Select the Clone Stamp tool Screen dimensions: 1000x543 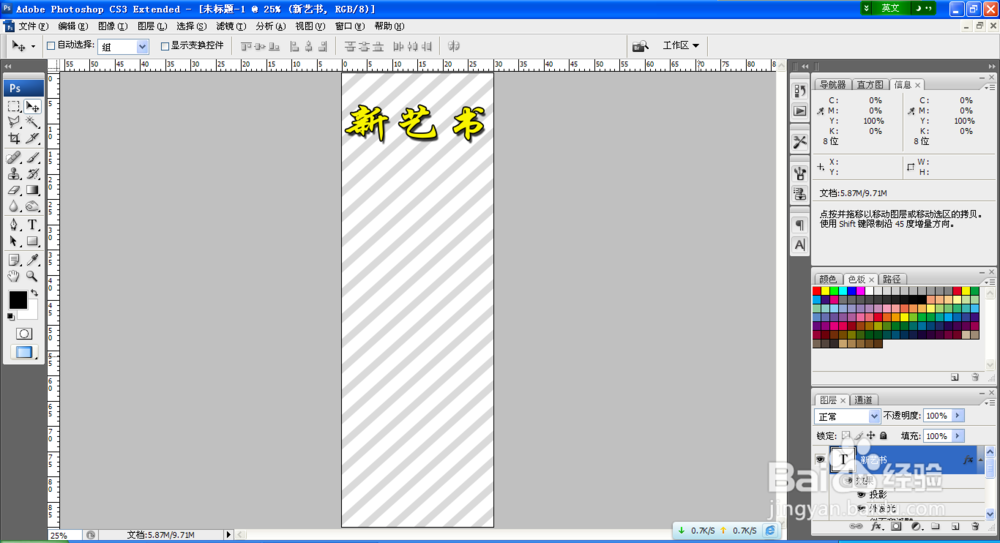point(14,174)
